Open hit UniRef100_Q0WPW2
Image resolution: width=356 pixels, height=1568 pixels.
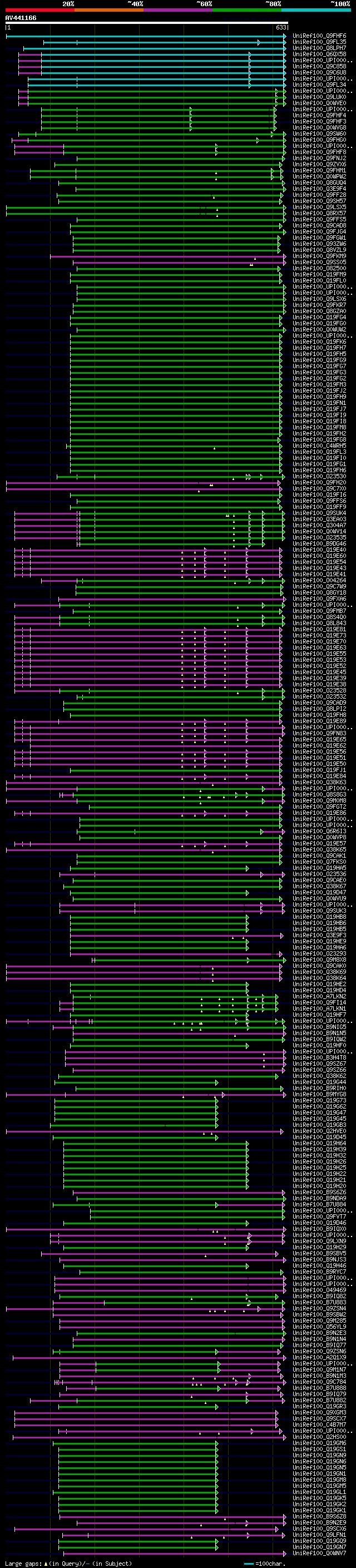319,176
